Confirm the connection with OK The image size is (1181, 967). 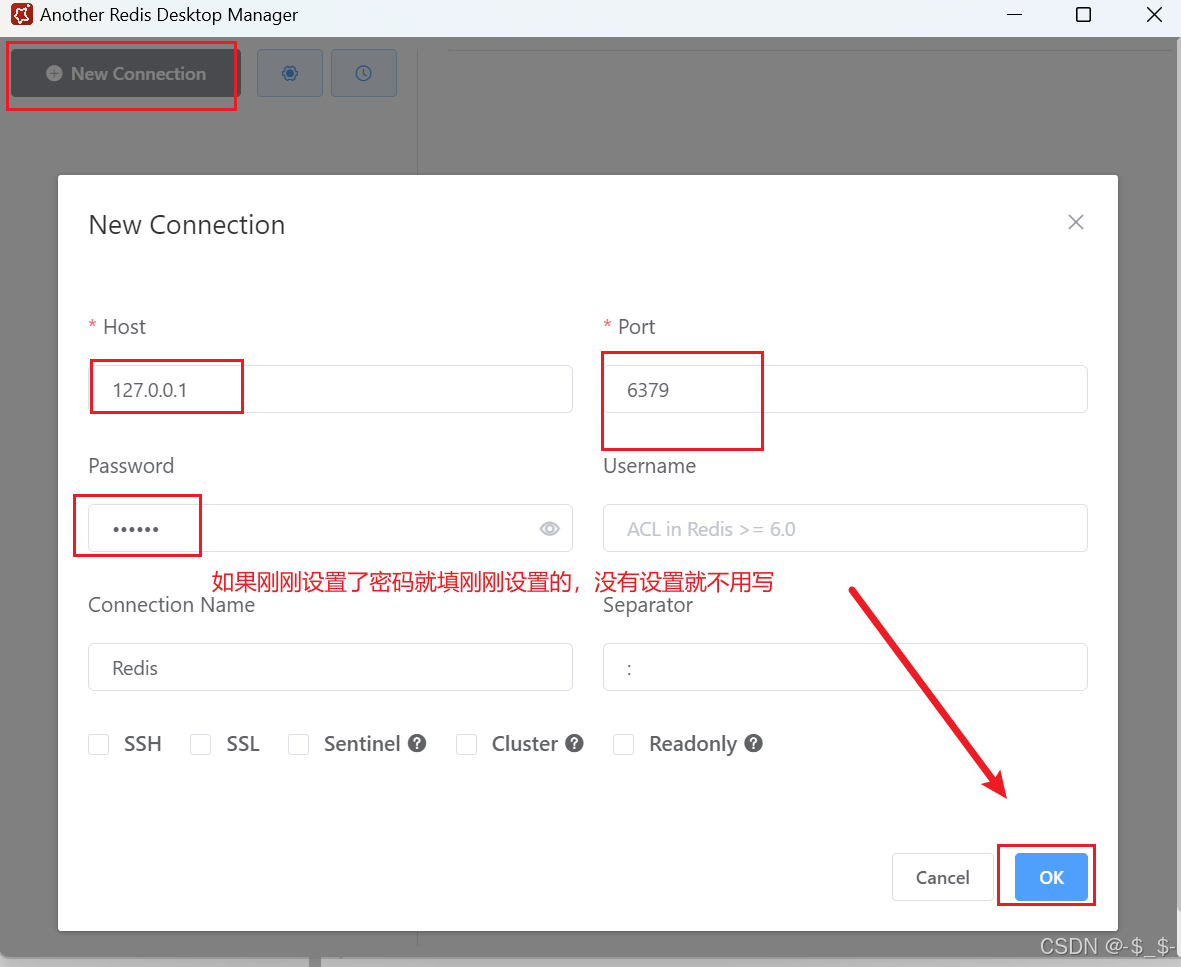1051,877
